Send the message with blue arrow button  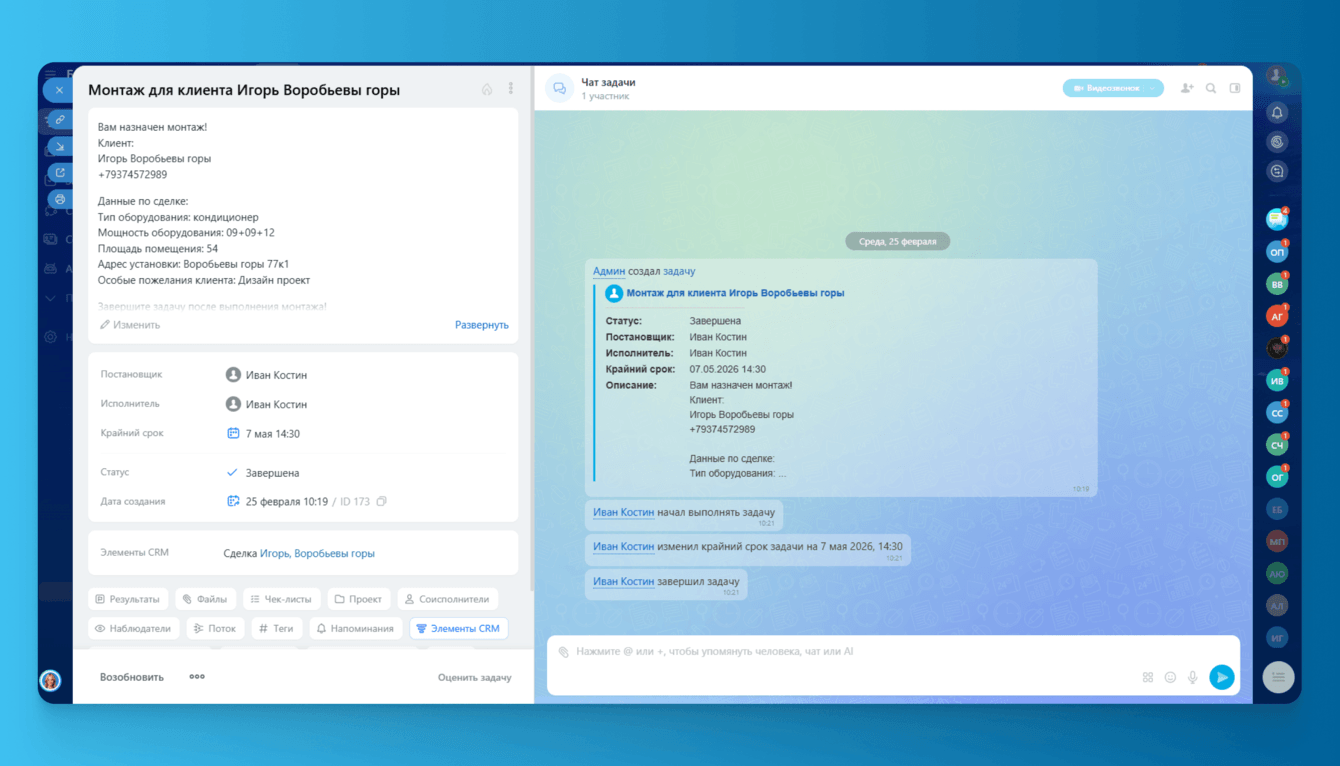pyautogui.click(x=1221, y=677)
